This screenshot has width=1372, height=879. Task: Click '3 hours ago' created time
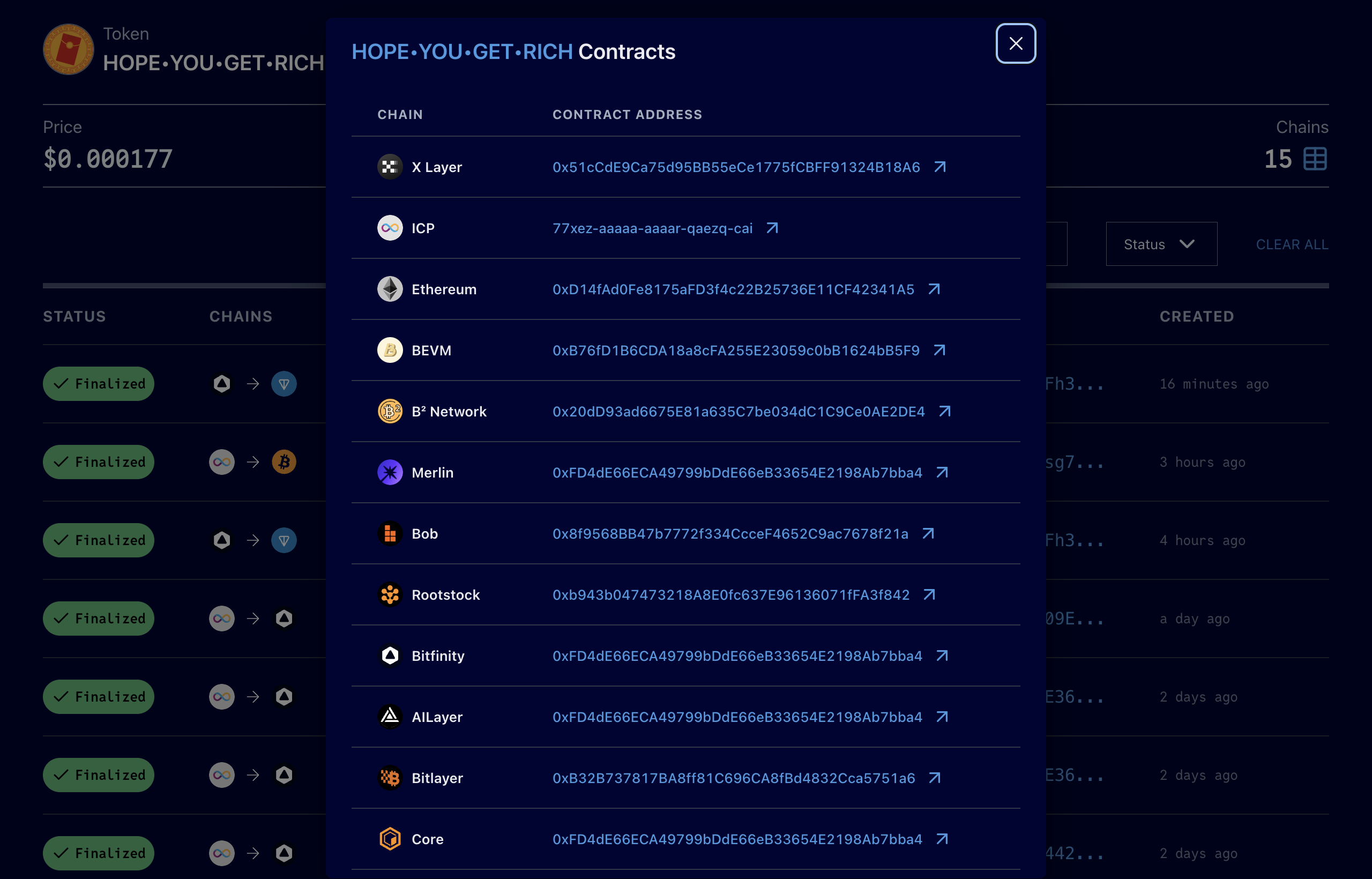coord(1202,462)
